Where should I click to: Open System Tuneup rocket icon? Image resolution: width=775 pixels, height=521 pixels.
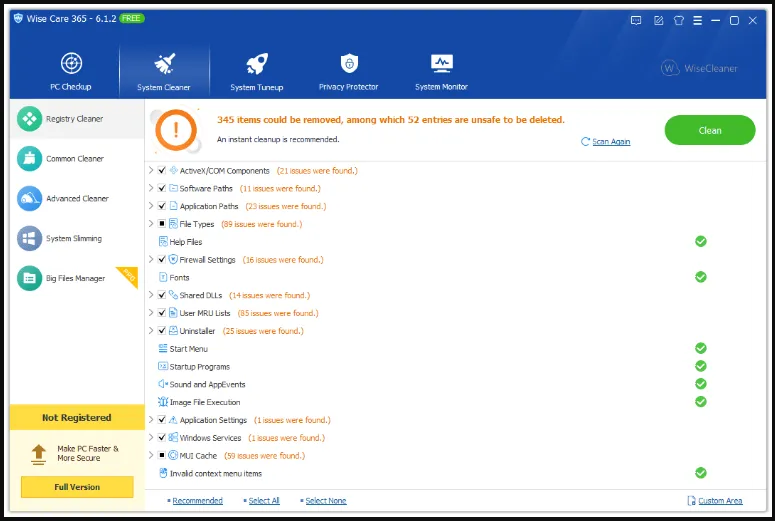[257, 64]
